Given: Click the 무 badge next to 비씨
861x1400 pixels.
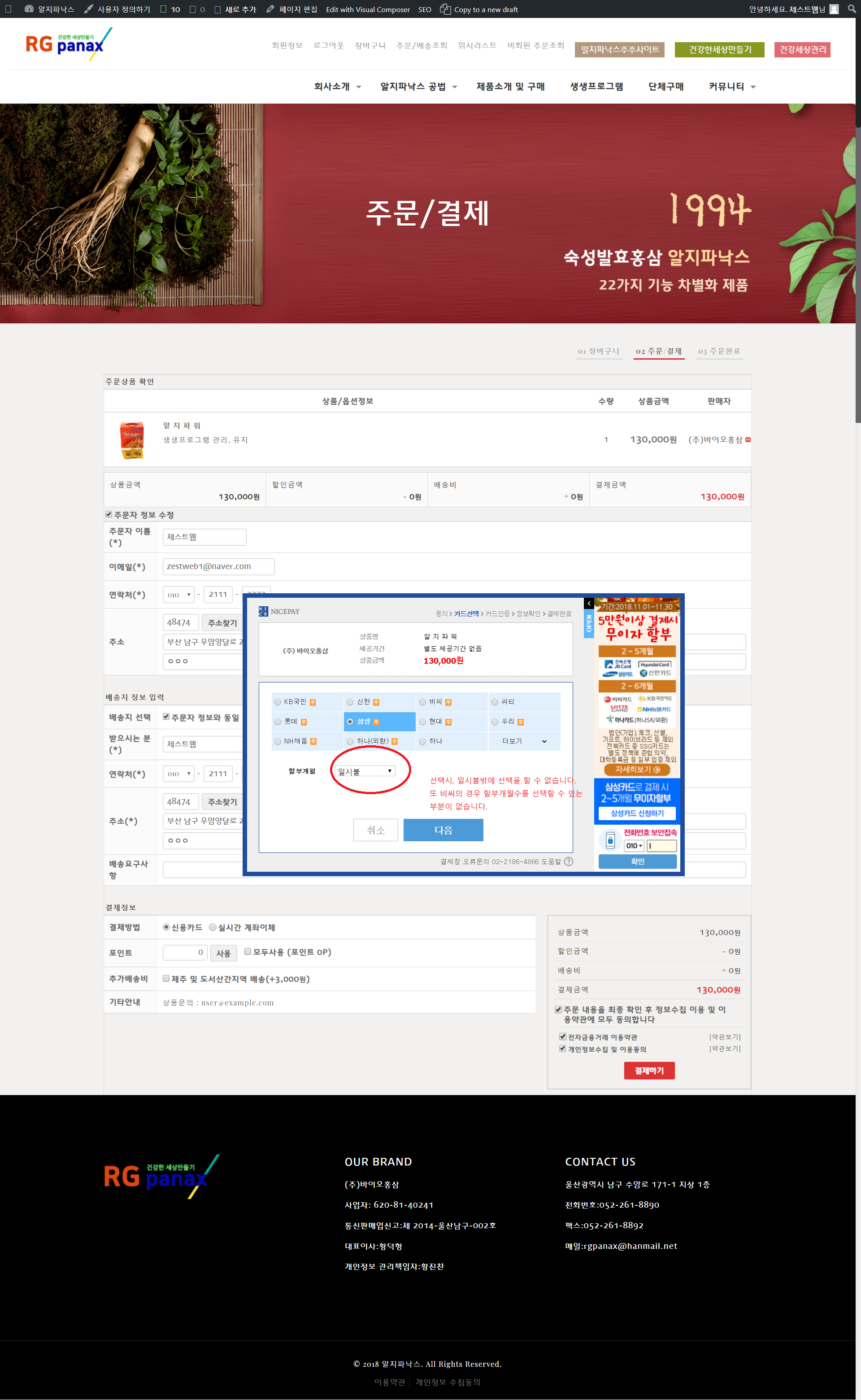Looking at the screenshot, I should coord(448,702).
